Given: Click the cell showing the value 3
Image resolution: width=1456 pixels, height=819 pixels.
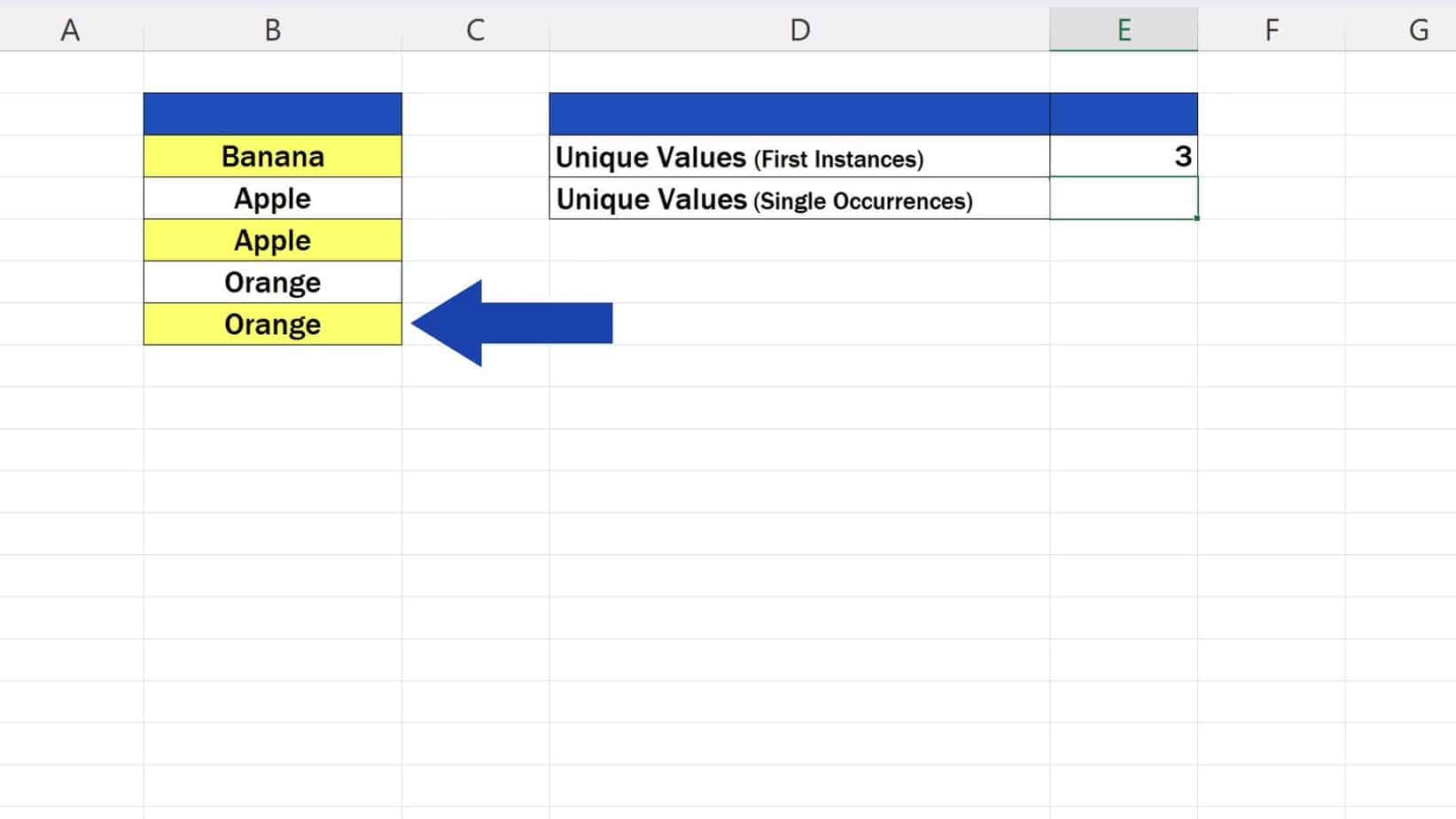Looking at the screenshot, I should point(1124,156).
